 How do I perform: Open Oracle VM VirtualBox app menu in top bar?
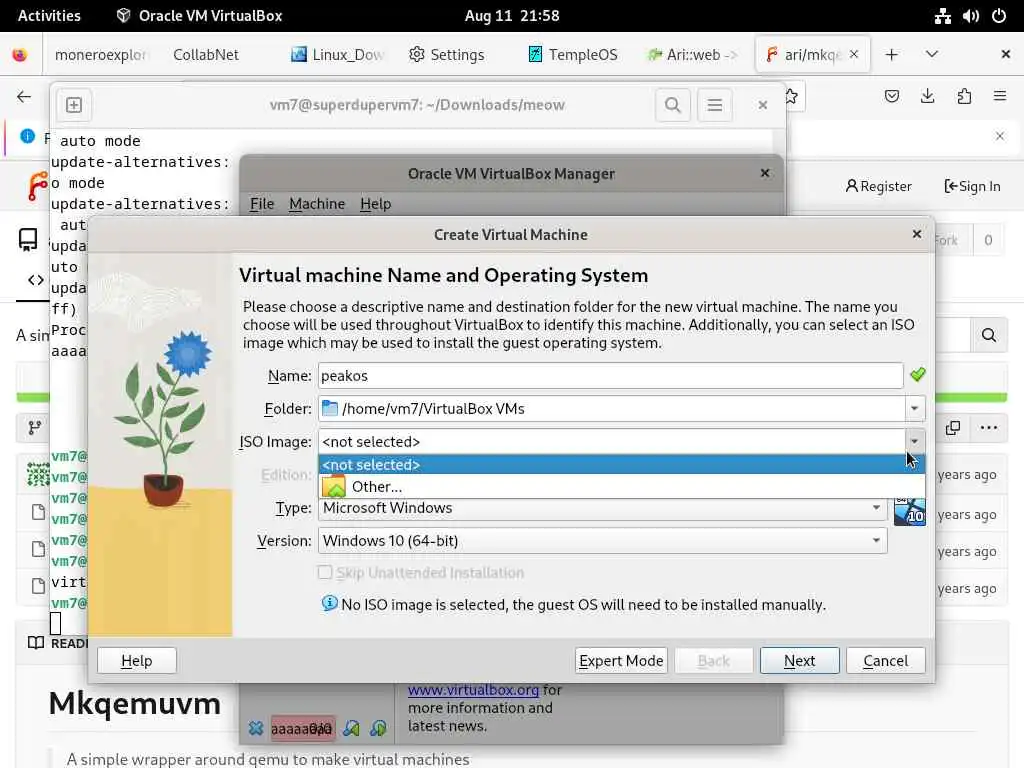tap(199, 16)
